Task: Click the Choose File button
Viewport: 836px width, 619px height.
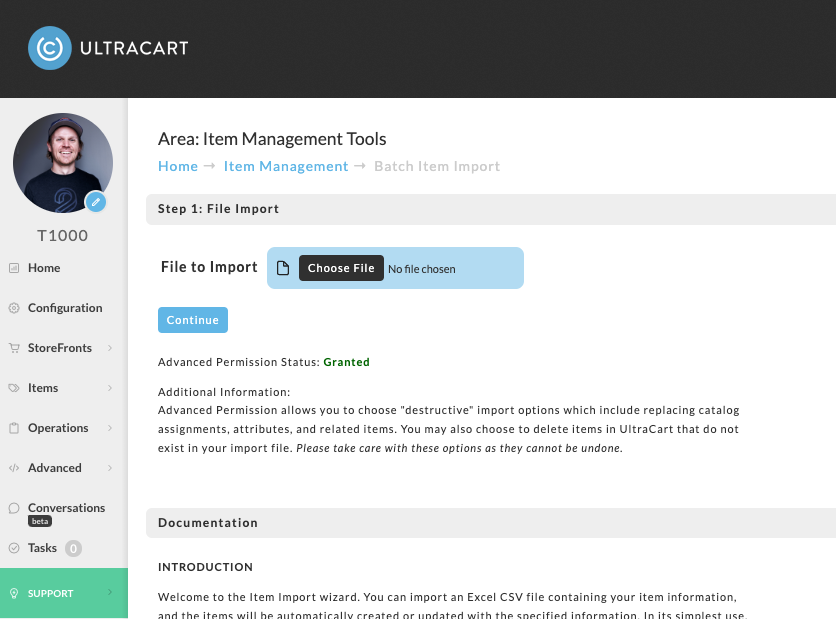Action: point(341,268)
